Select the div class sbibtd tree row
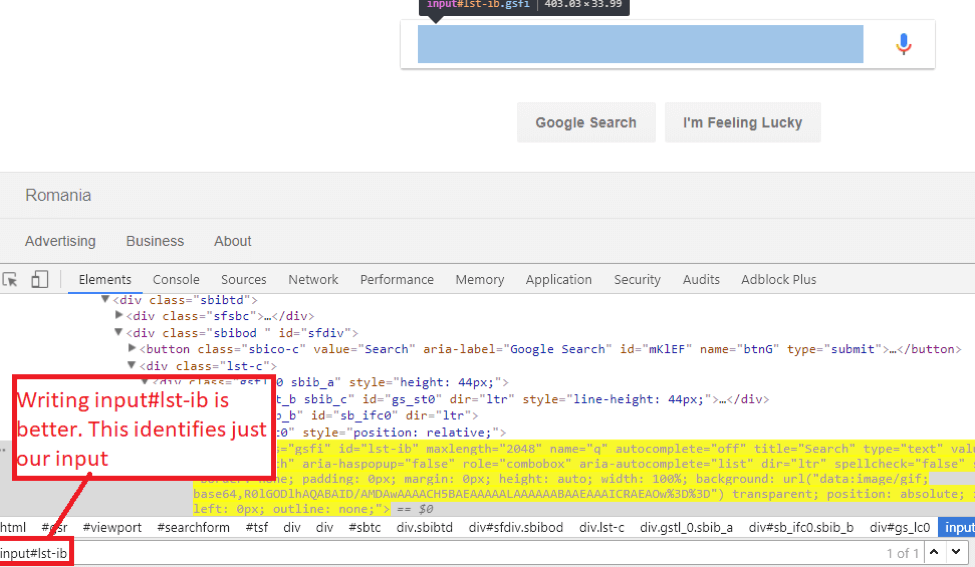The width and height of the screenshot is (975, 567). (185, 300)
